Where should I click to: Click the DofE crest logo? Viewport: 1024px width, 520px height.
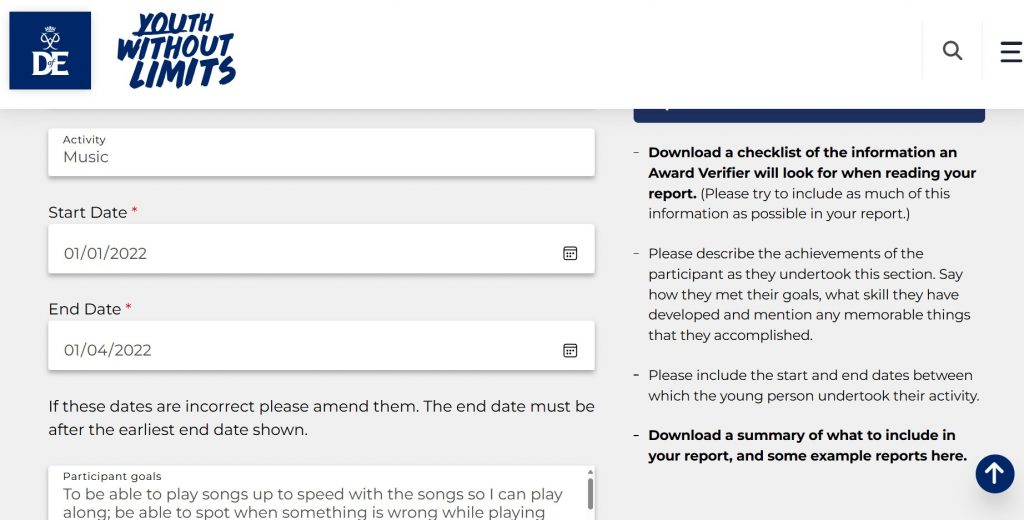tap(50, 51)
